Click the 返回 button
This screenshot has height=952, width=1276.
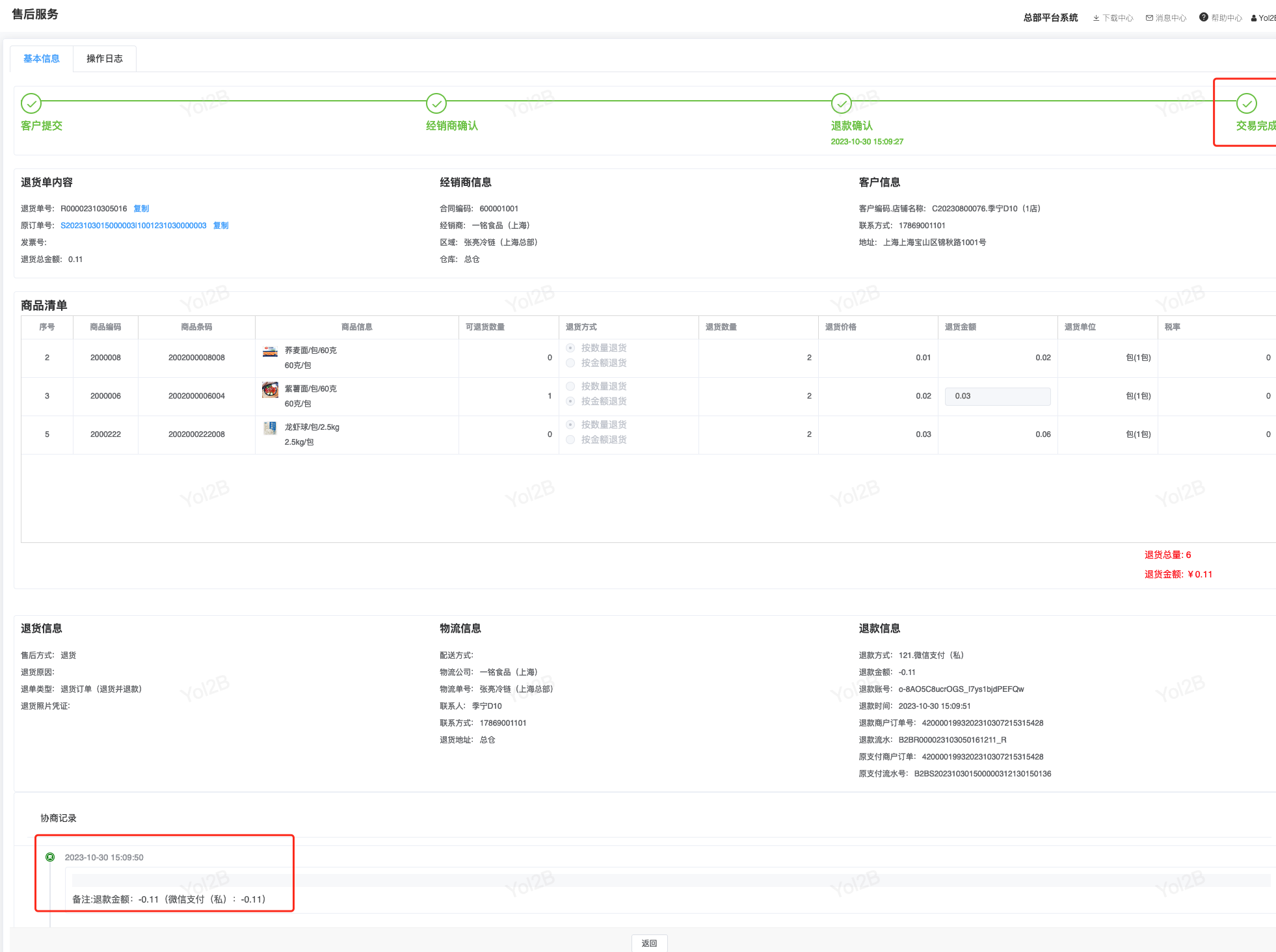click(x=649, y=943)
